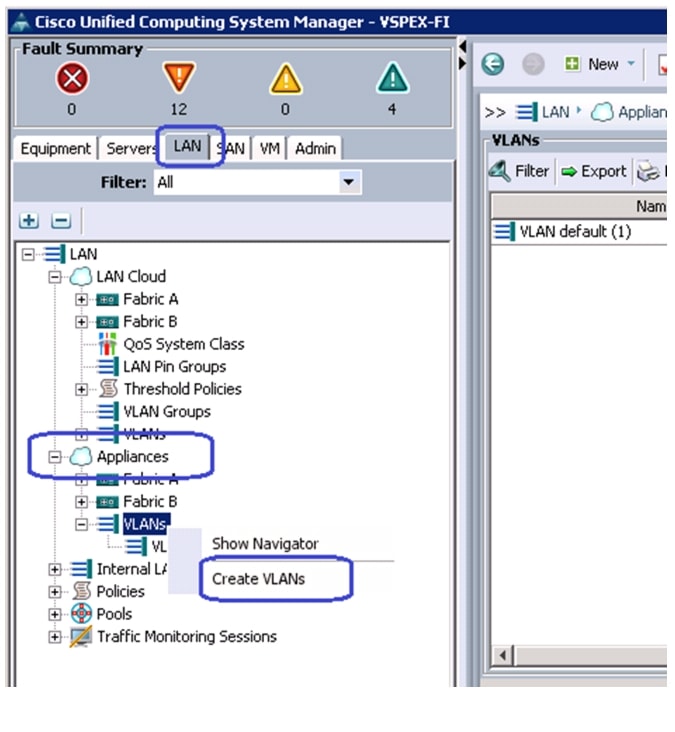Click the LAN Cloud cloud icon
Viewport: 675px width, 732px height.
click(80, 276)
